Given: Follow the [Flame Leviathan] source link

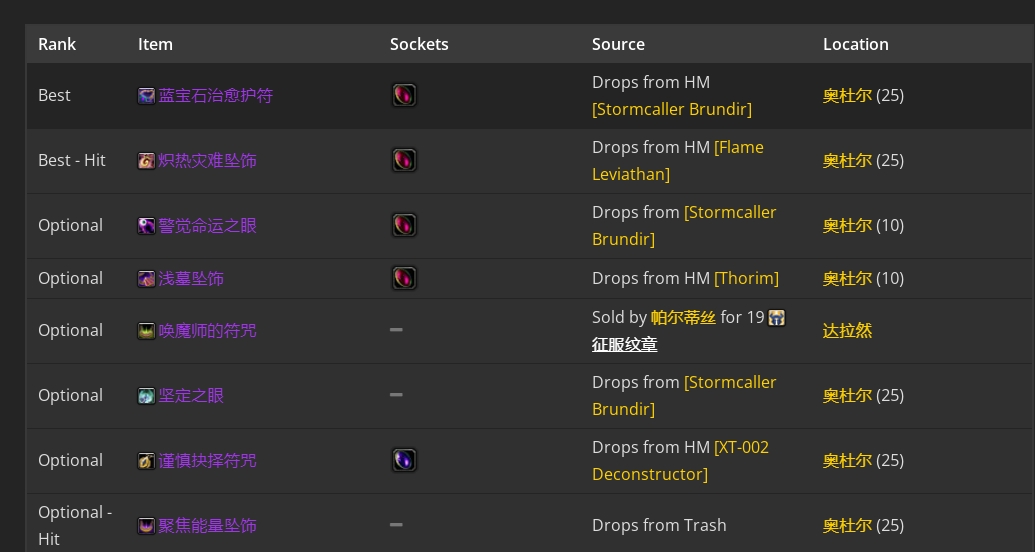Looking at the screenshot, I should pyautogui.click(x=678, y=160).
